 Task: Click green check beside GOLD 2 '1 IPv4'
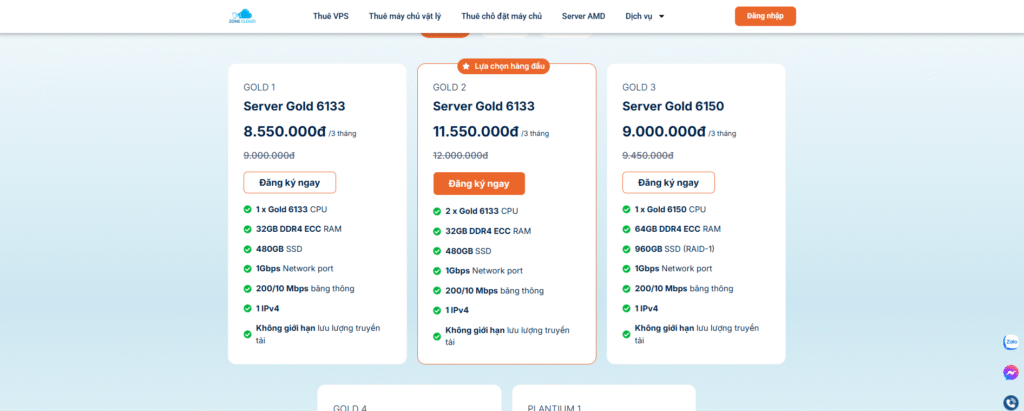tap(437, 310)
